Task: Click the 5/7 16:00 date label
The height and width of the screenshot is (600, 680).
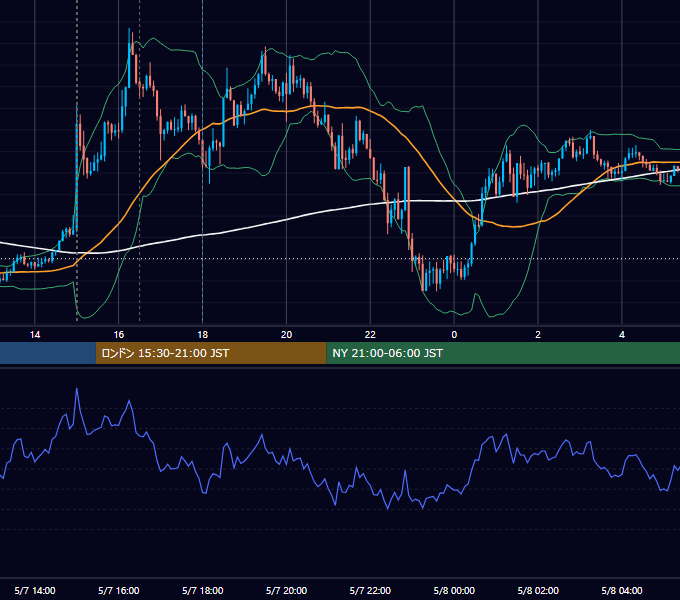Action: click(118, 590)
